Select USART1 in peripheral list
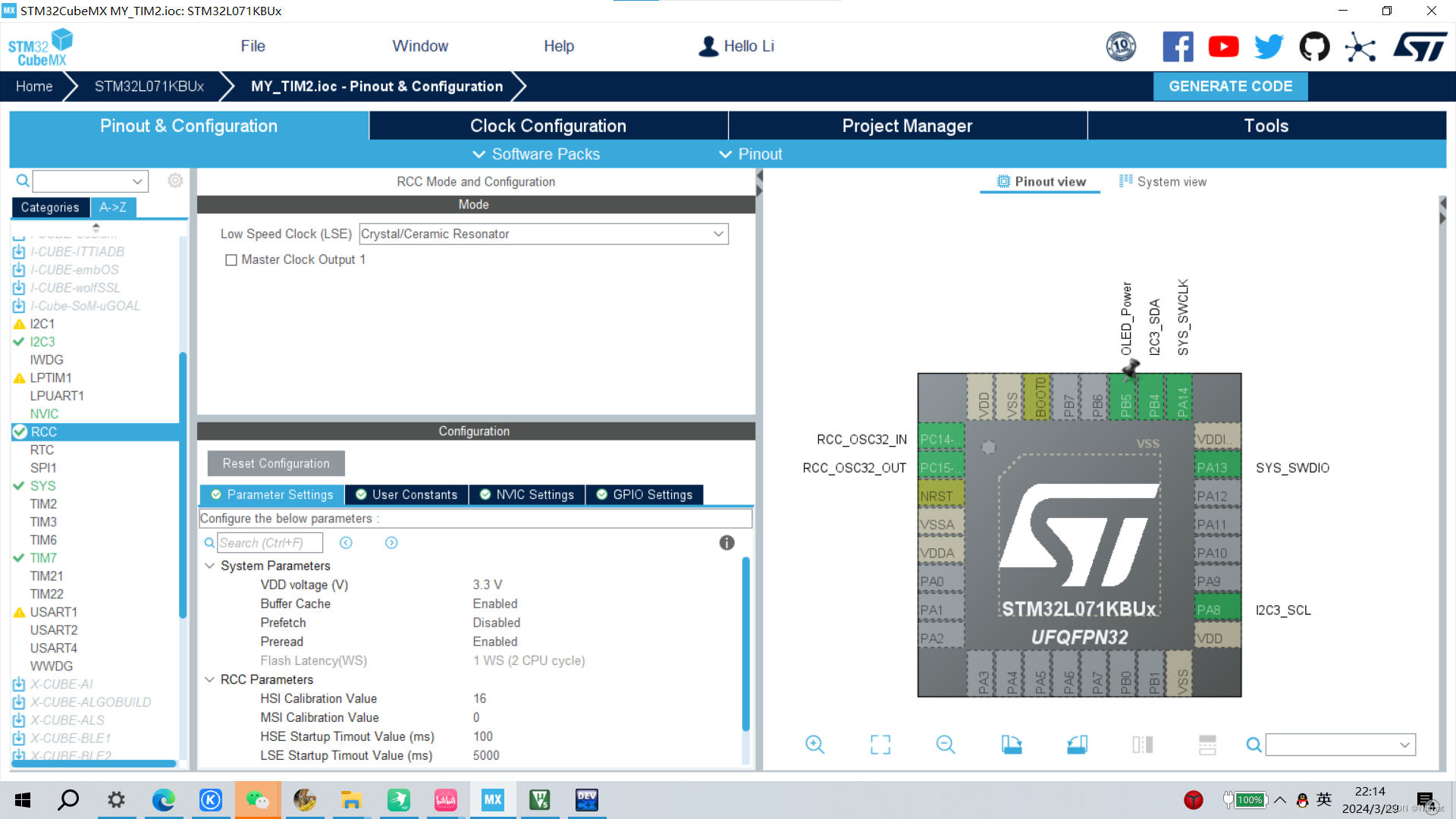The width and height of the screenshot is (1456, 819). (x=53, y=612)
